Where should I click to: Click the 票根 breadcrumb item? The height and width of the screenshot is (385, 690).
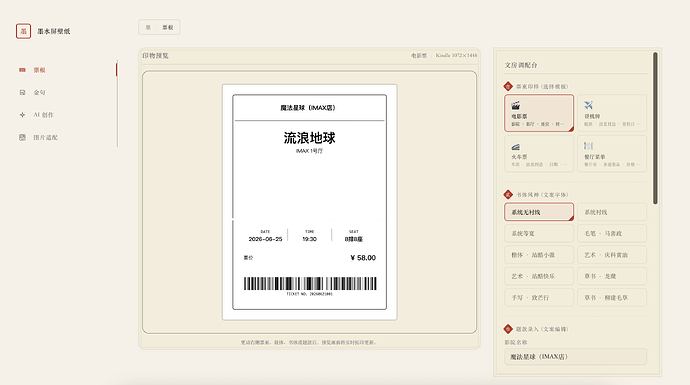pyautogui.click(x=168, y=27)
